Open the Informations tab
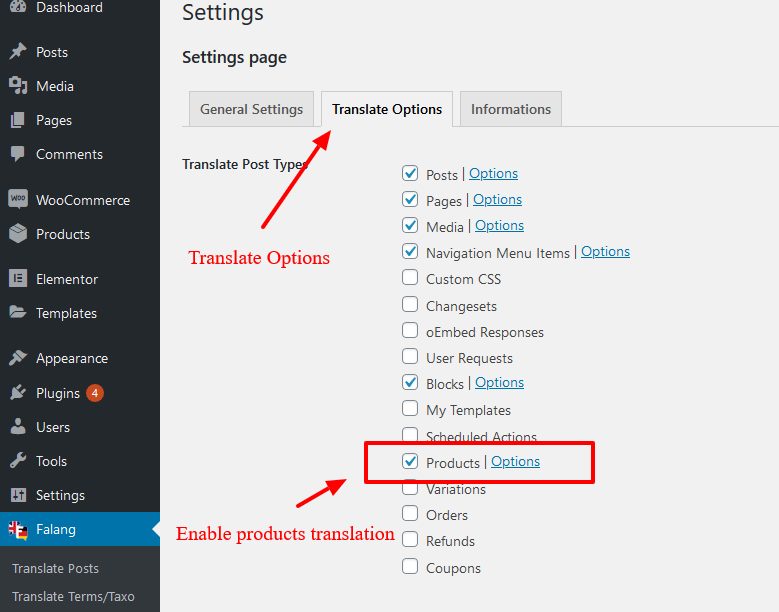 (x=511, y=109)
